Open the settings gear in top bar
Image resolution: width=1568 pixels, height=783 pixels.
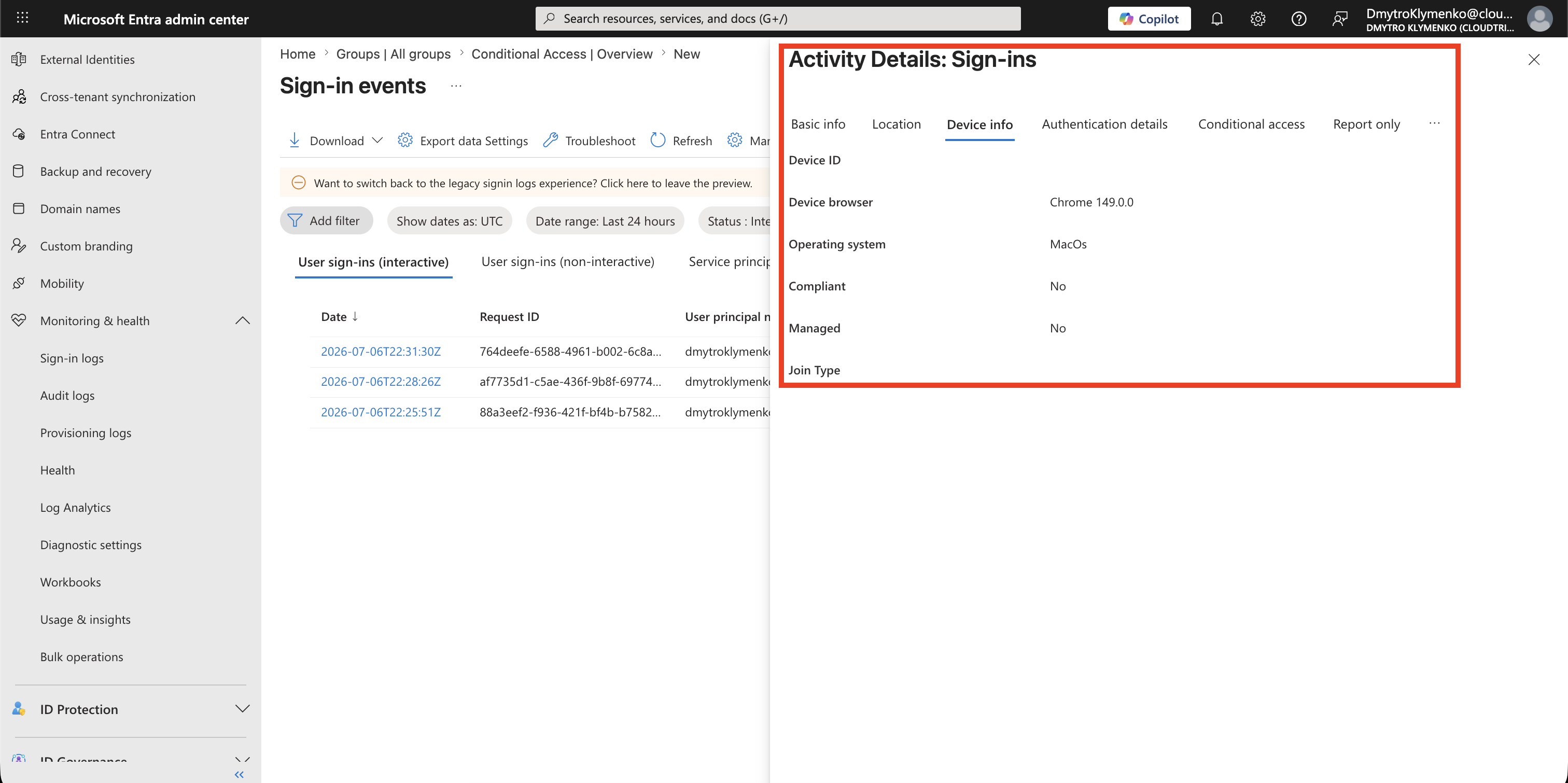(1257, 19)
